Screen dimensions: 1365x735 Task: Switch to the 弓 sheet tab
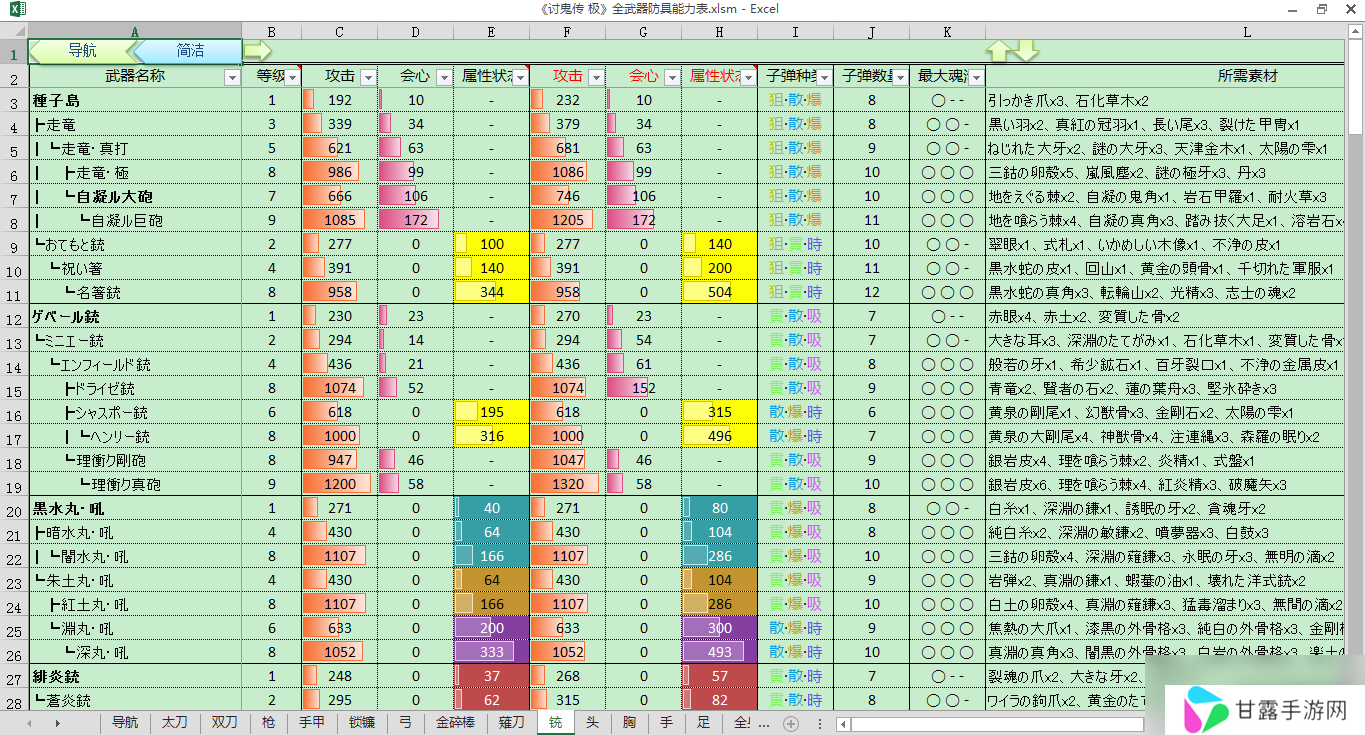click(404, 722)
